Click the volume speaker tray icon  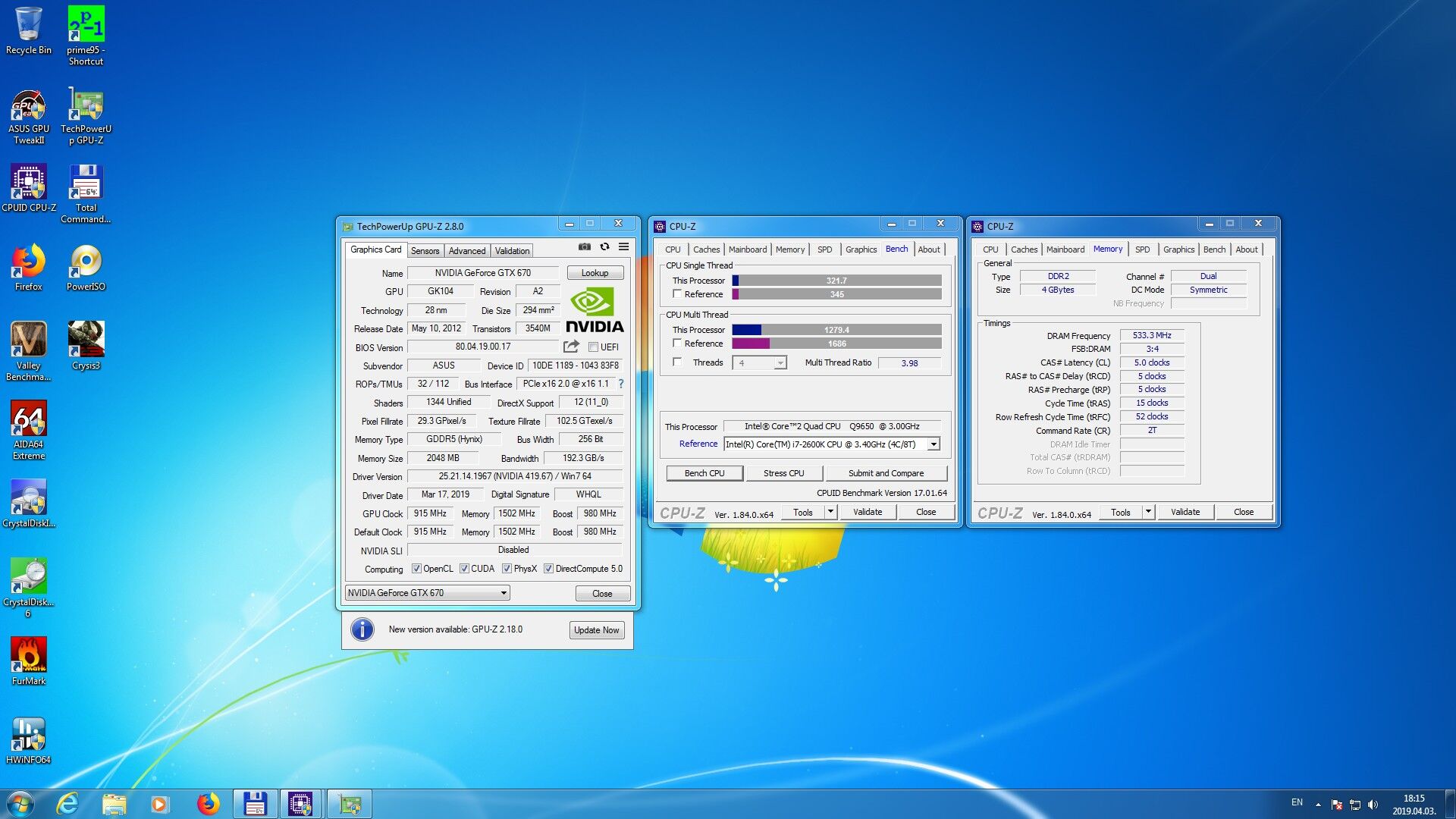coord(1373,805)
